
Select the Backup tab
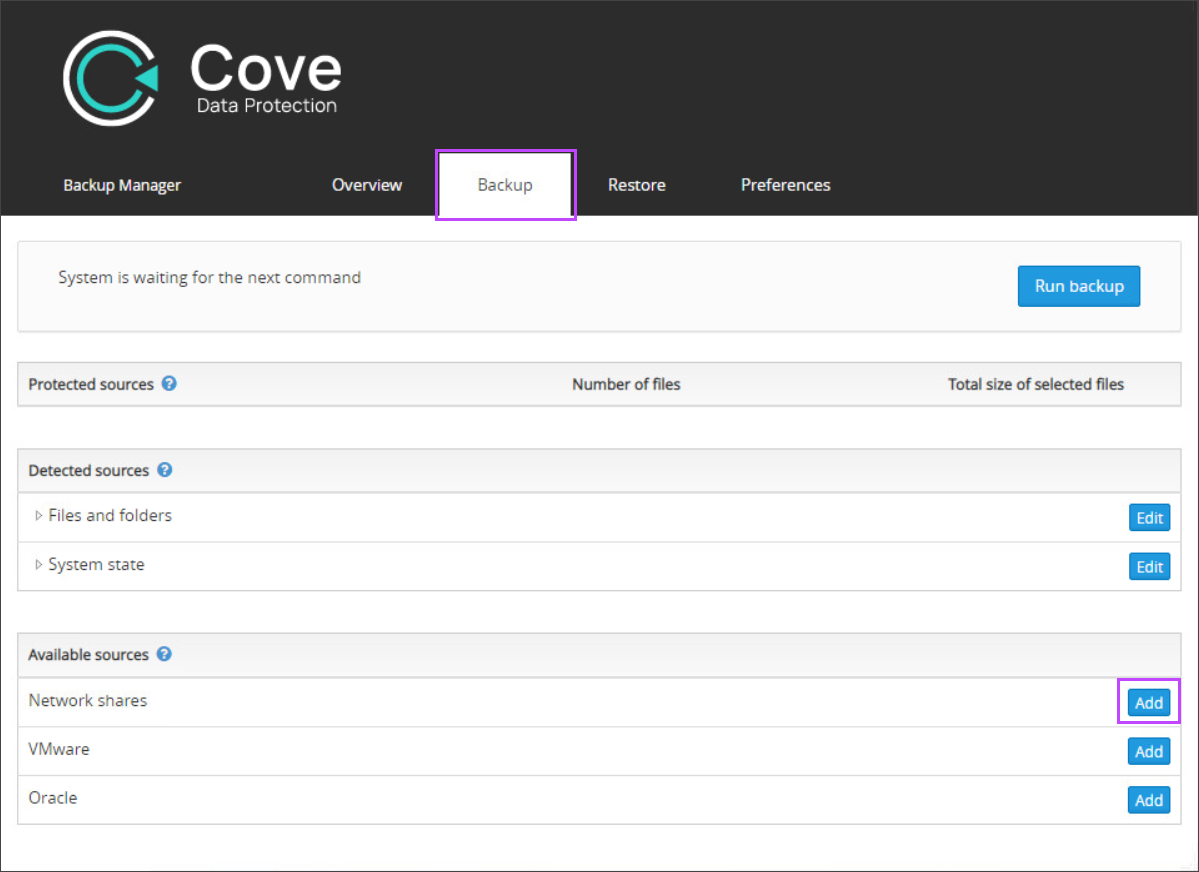coord(505,185)
